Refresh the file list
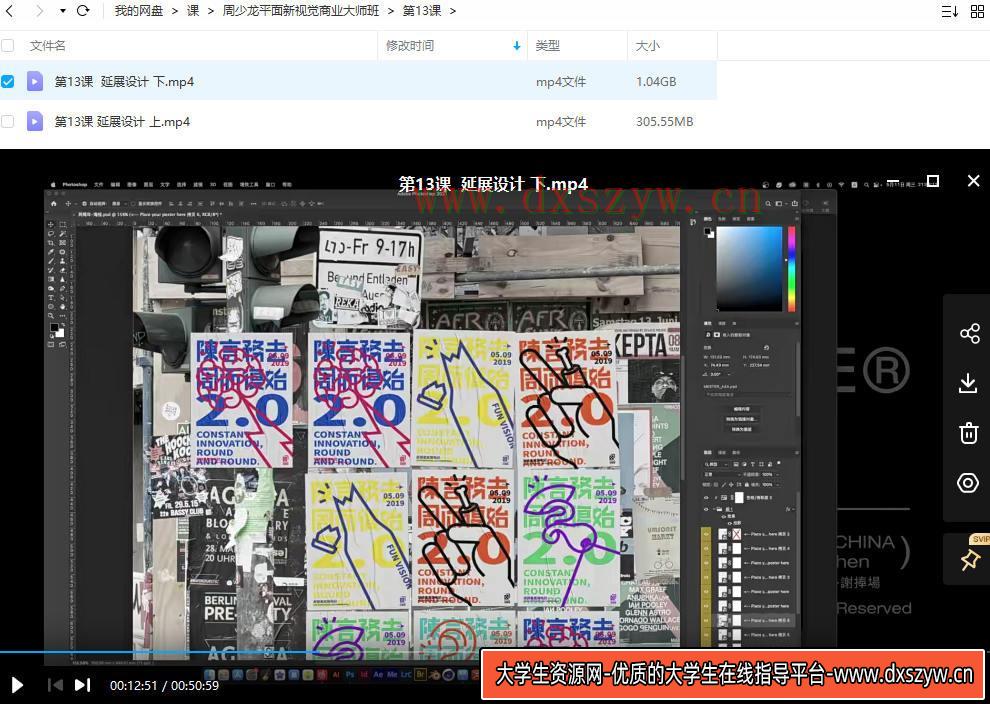Image resolution: width=990 pixels, height=704 pixels. (83, 11)
